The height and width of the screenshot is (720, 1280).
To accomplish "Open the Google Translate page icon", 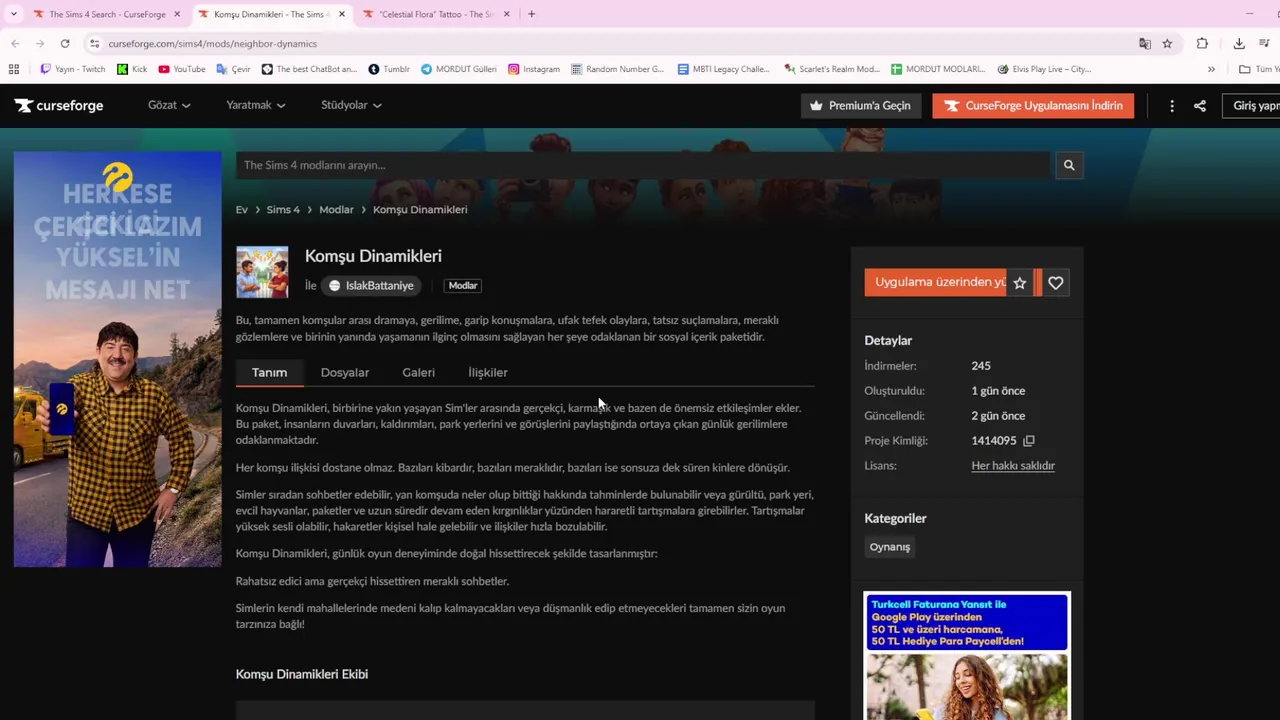I will coord(1144,43).
